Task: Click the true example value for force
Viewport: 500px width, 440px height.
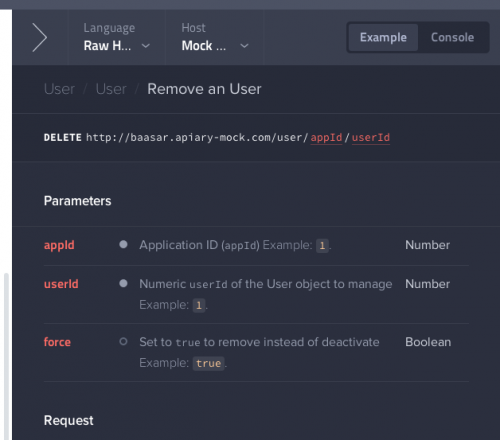Action: [x=208, y=363]
